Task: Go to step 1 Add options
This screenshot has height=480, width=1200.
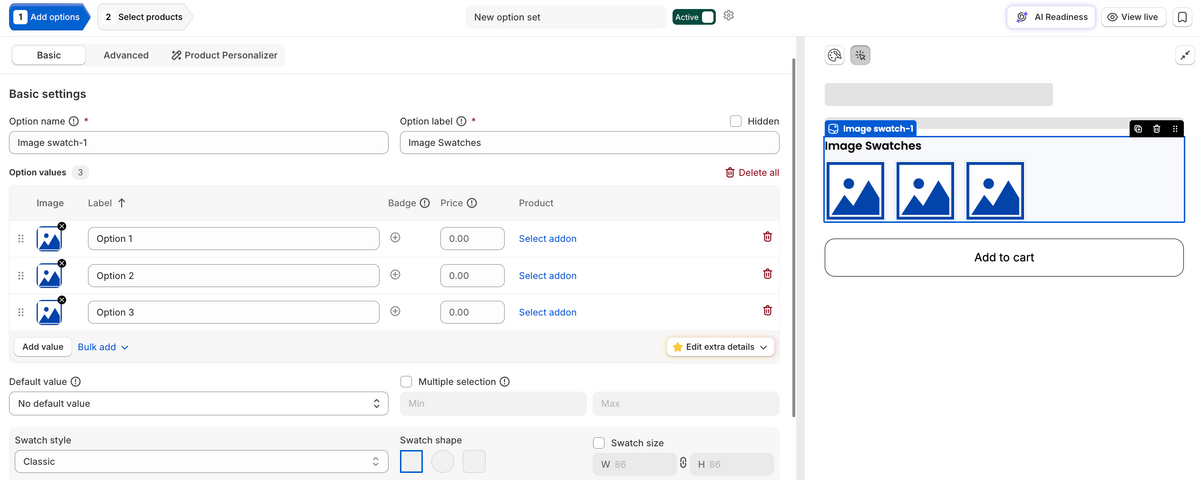Action: pyautogui.click(x=48, y=17)
